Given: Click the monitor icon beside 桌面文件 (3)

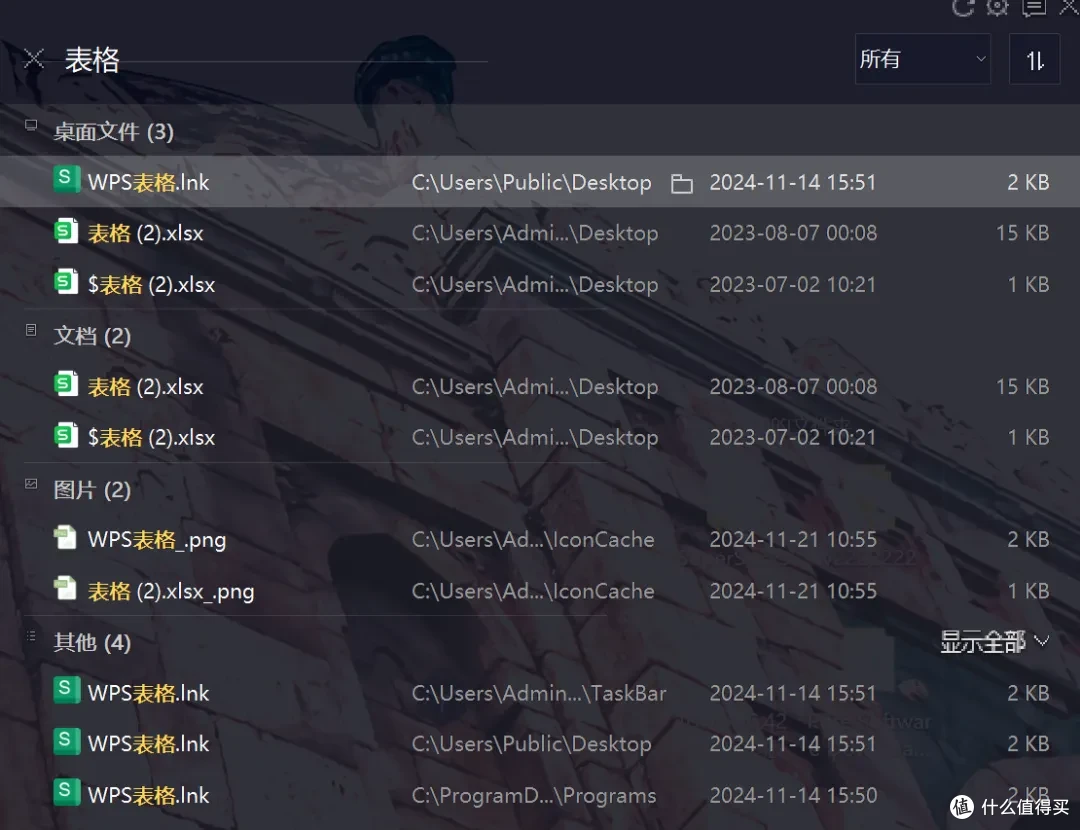Looking at the screenshot, I should tap(31, 125).
